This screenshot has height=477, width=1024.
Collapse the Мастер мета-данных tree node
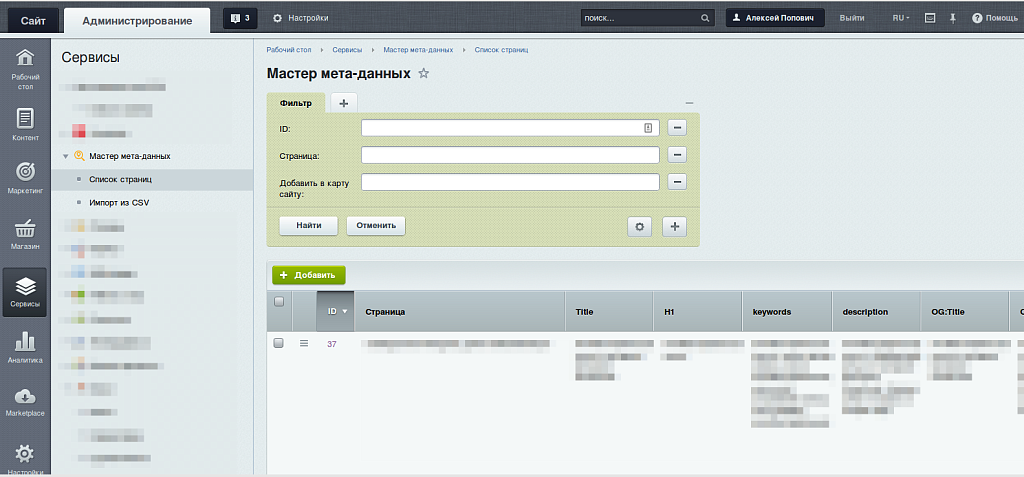pyautogui.click(x=65, y=156)
